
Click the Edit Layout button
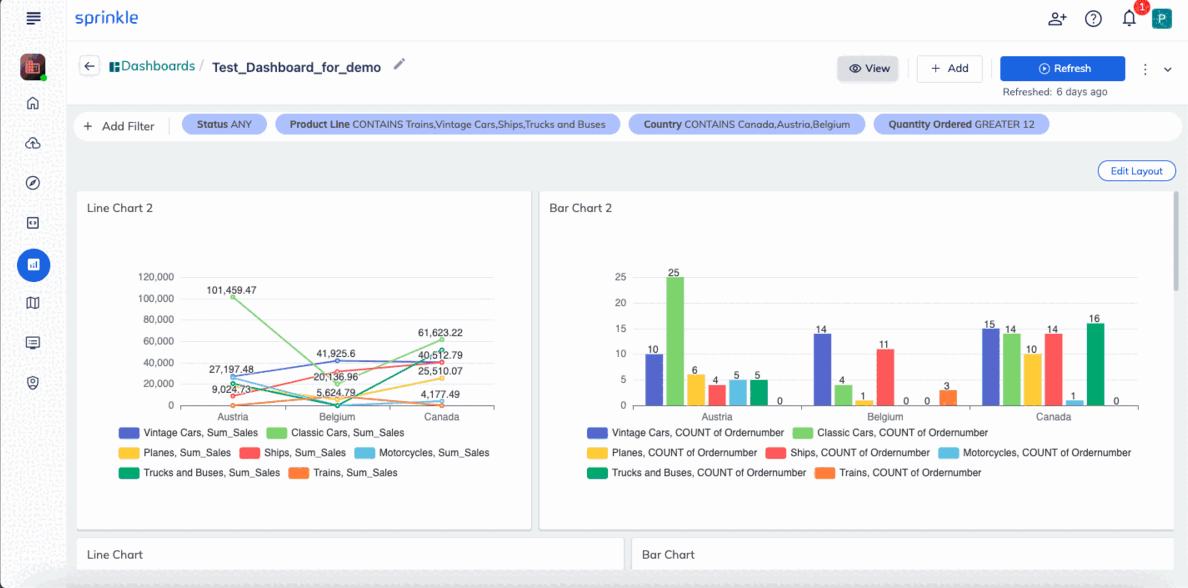[x=1136, y=171]
